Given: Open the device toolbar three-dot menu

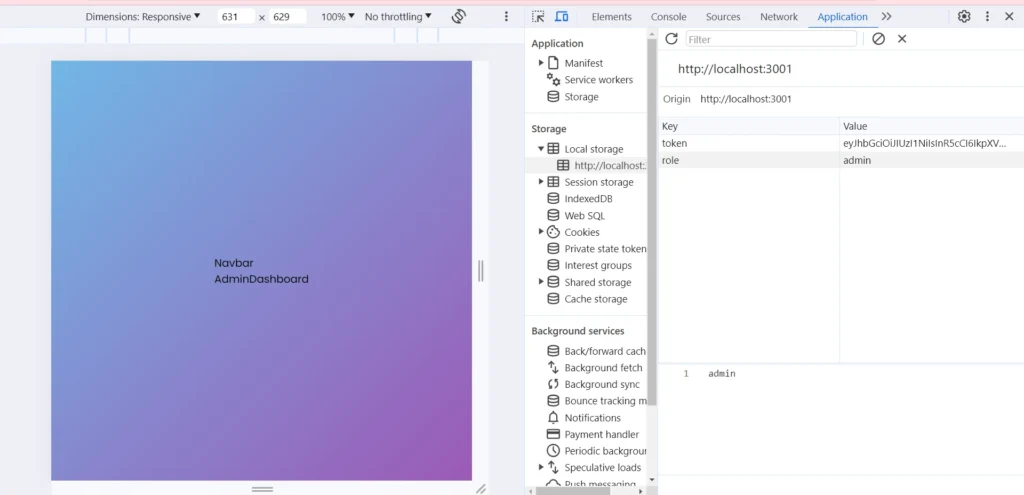Looking at the screenshot, I should click(x=506, y=17).
